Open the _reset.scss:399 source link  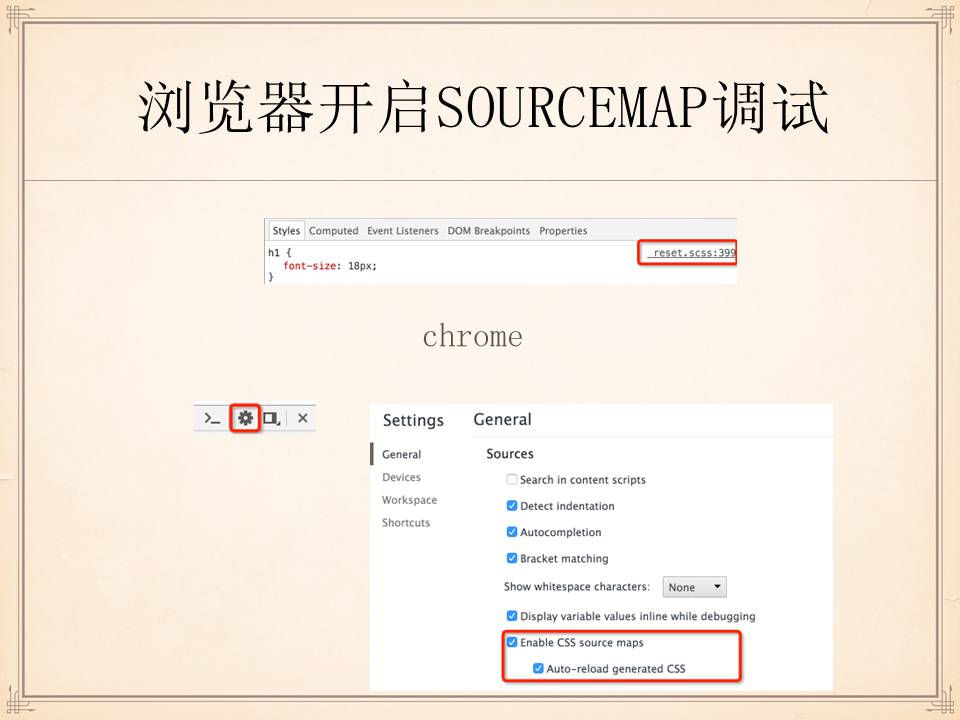click(x=692, y=253)
